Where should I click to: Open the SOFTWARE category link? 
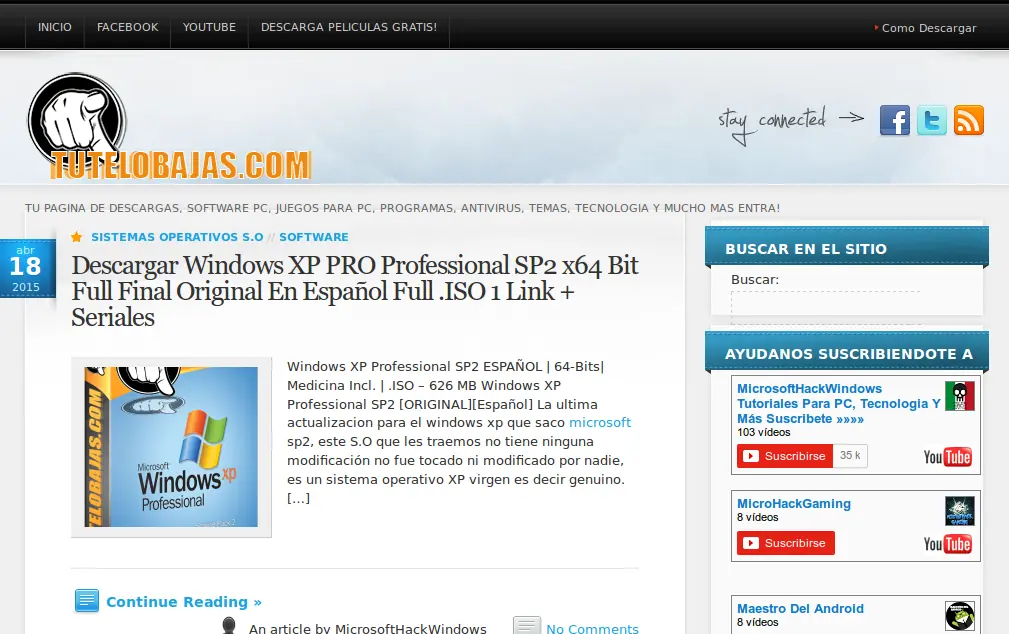pos(314,237)
